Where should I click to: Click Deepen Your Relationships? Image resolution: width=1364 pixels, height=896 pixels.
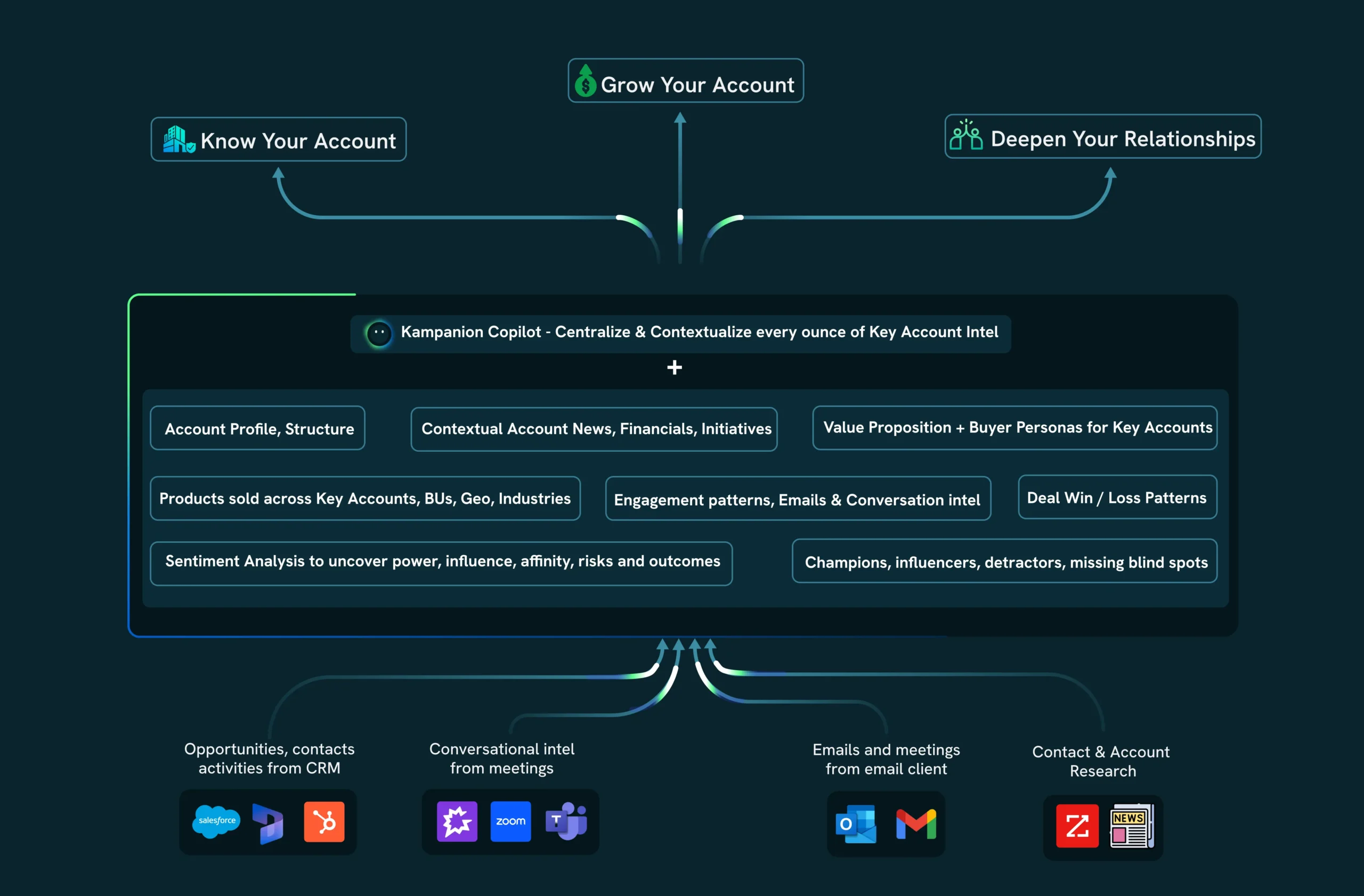pos(1102,137)
